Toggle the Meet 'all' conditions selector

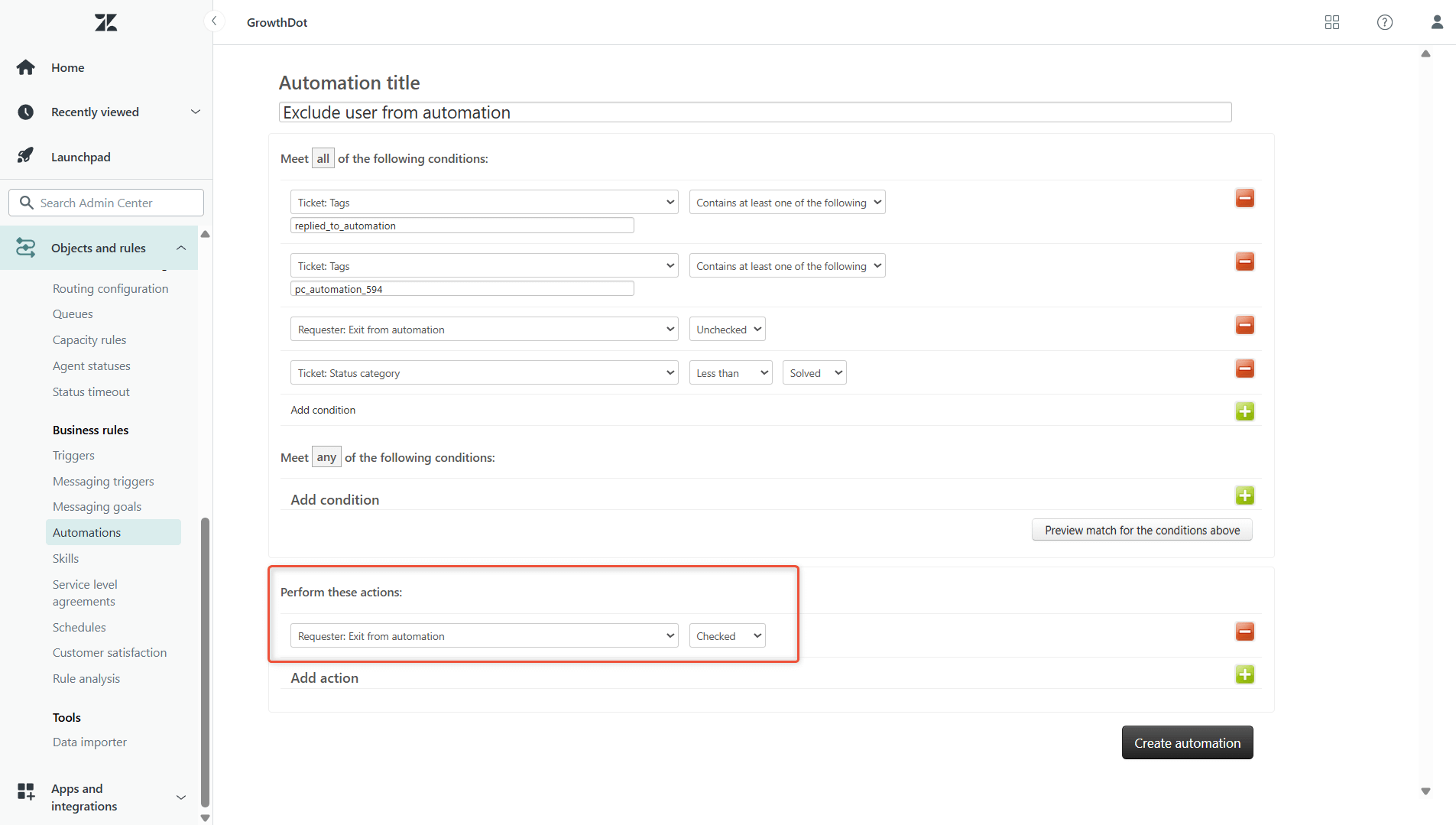tap(323, 158)
